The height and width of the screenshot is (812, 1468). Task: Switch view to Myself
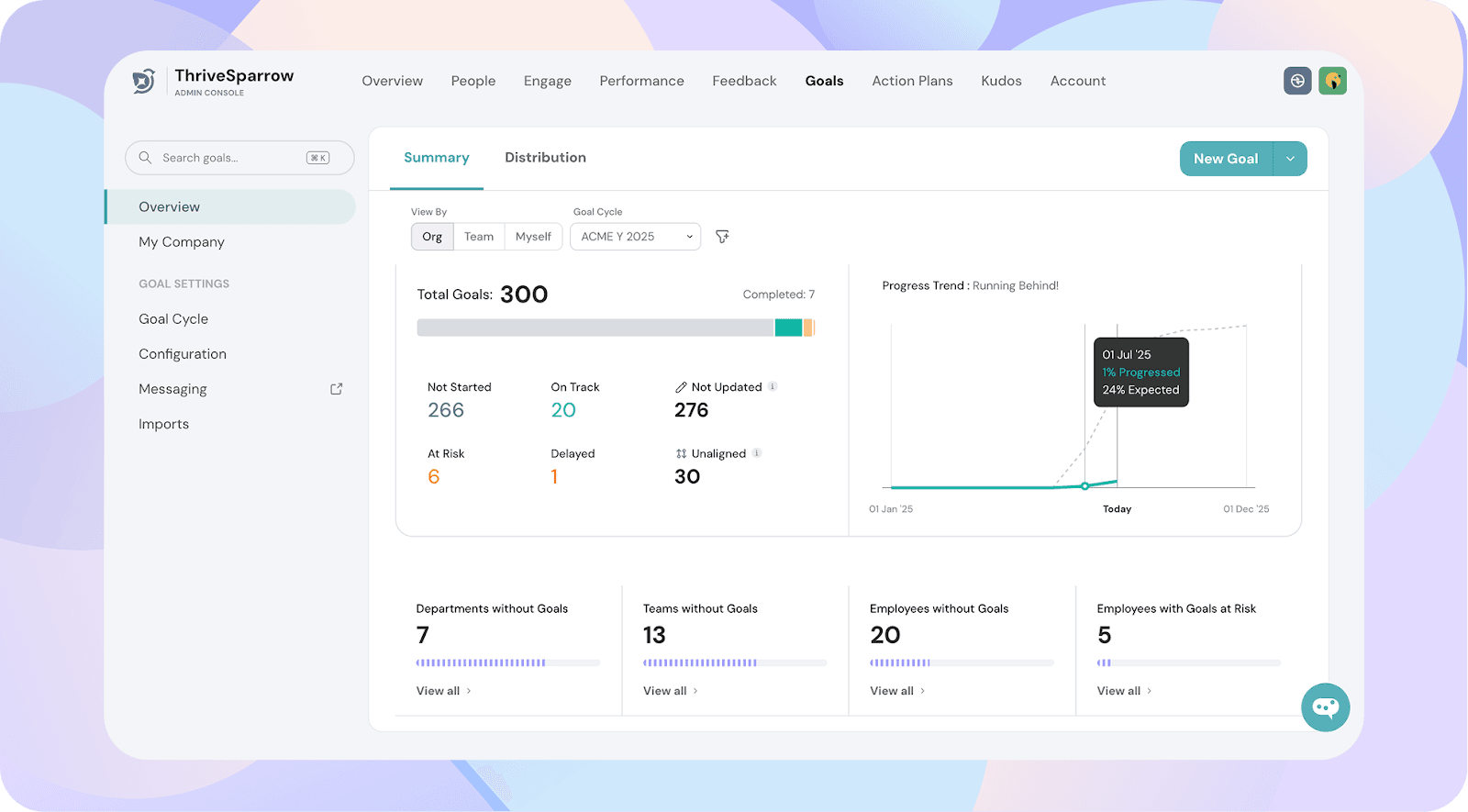point(533,237)
